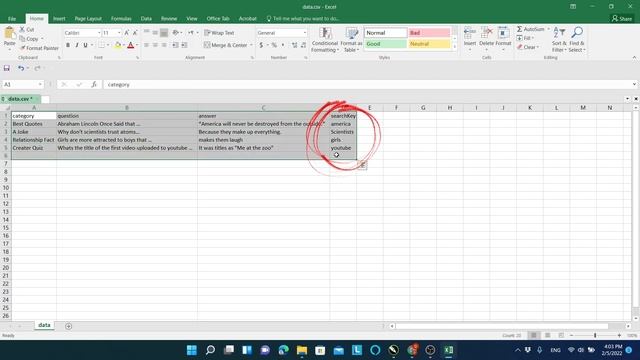
Task: Click Tell me what you want to do
Action: pyautogui.click(x=303, y=18)
